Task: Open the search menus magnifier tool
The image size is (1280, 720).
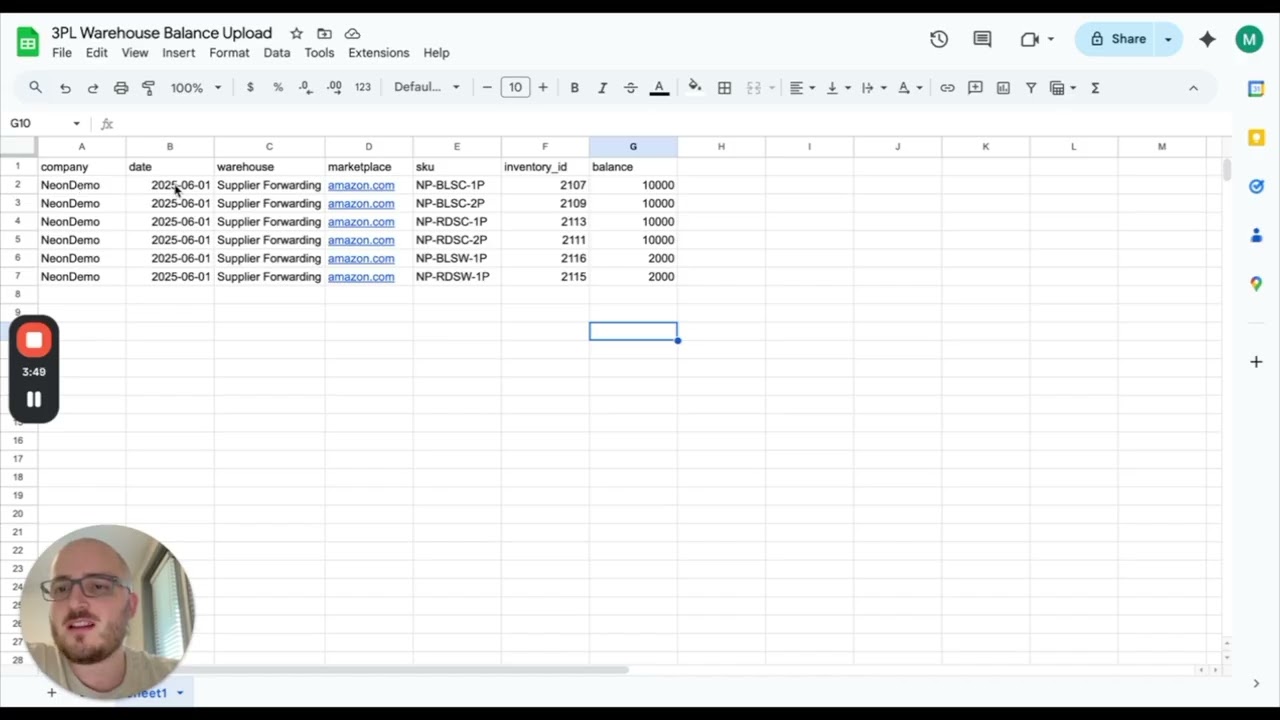Action: [x=35, y=88]
